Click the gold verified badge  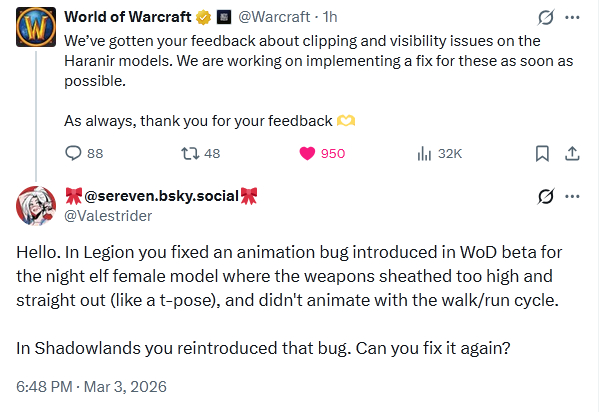pos(201,17)
